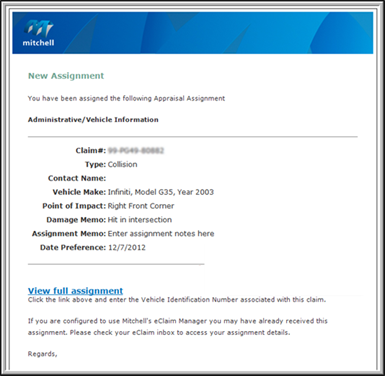Click the Claim# field label
The width and height of the screenshot is (385, 376).
tap(91, 151)
